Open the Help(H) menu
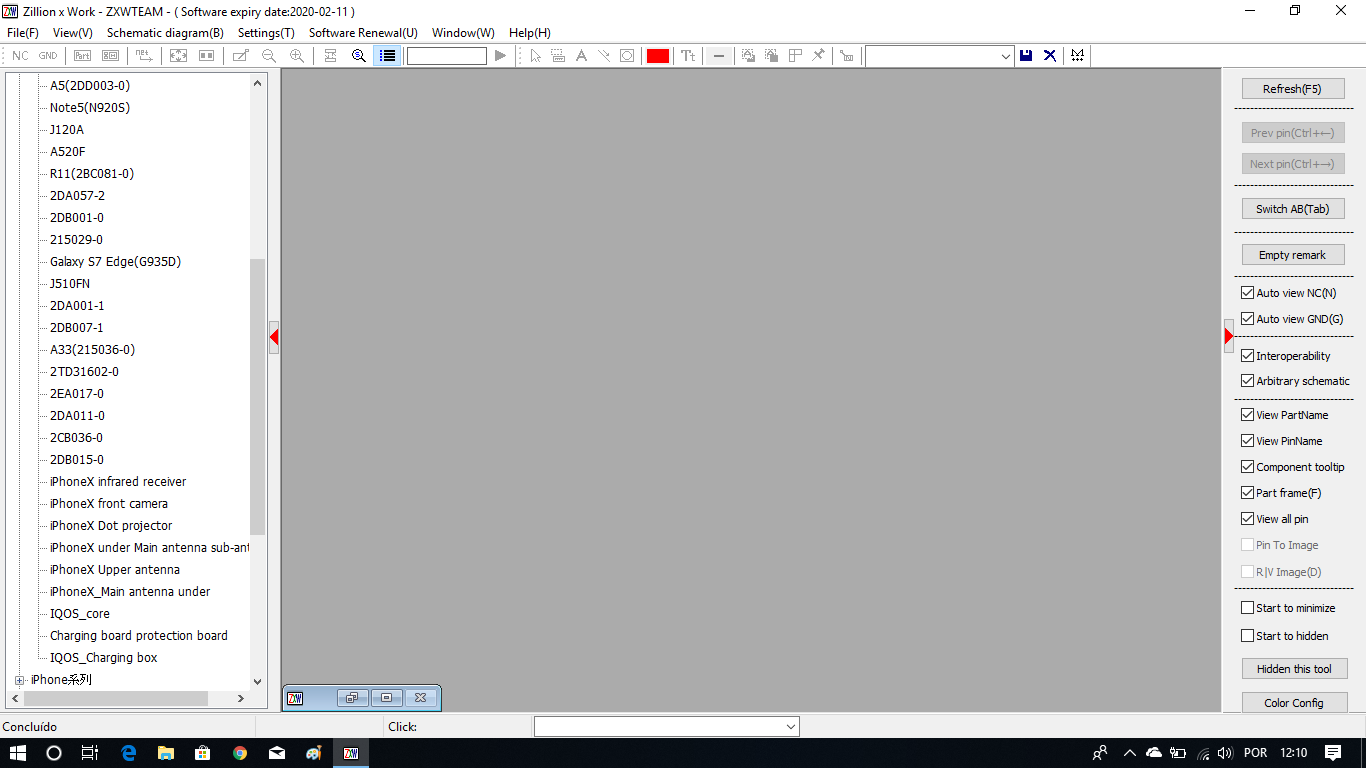The width and height of the screenshot is (1366, 768). (x=530, y=33)
